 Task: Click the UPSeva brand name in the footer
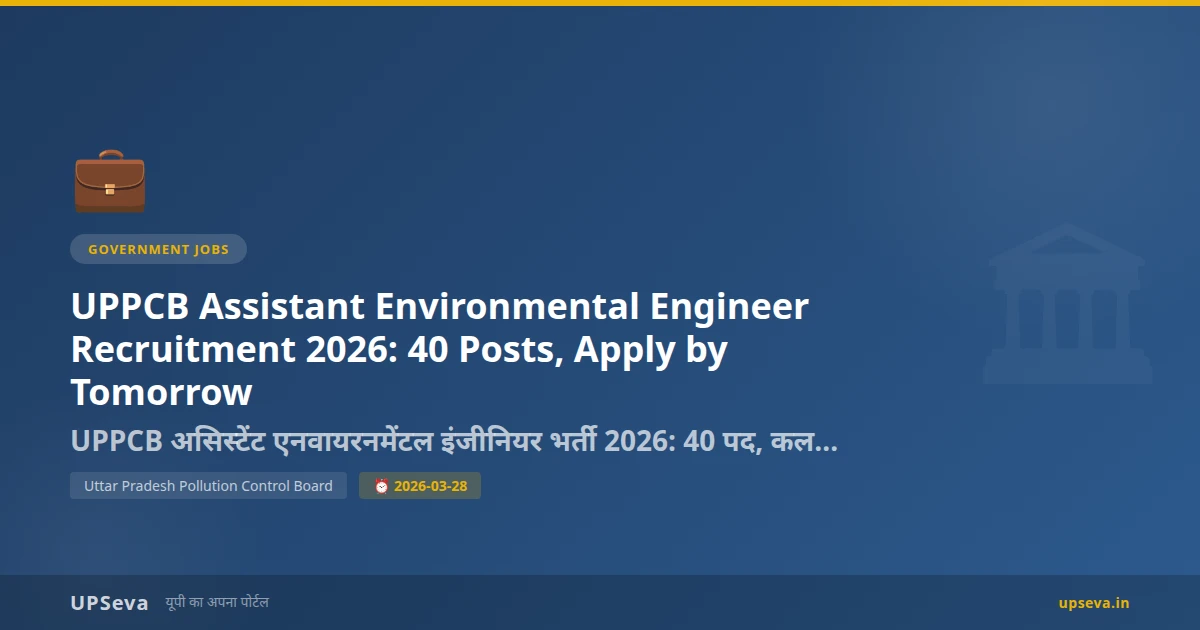109,603
